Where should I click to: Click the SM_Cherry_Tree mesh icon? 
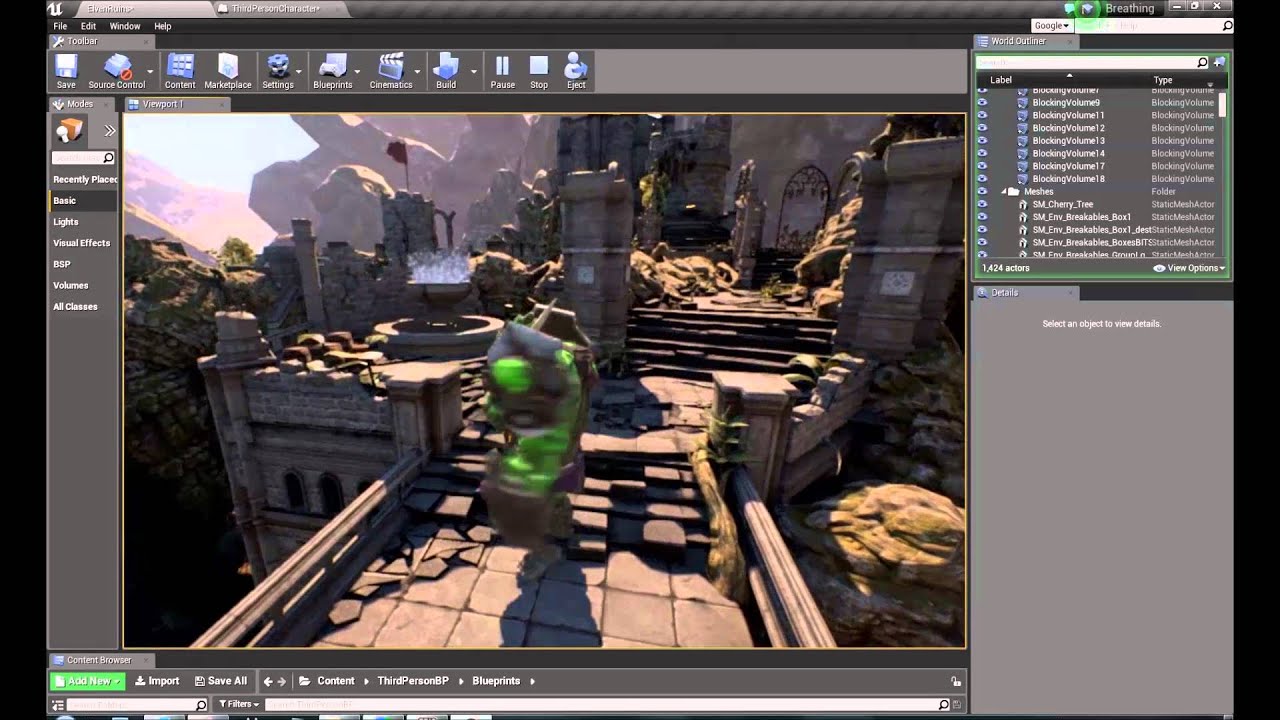click(x=1022, y=204)
